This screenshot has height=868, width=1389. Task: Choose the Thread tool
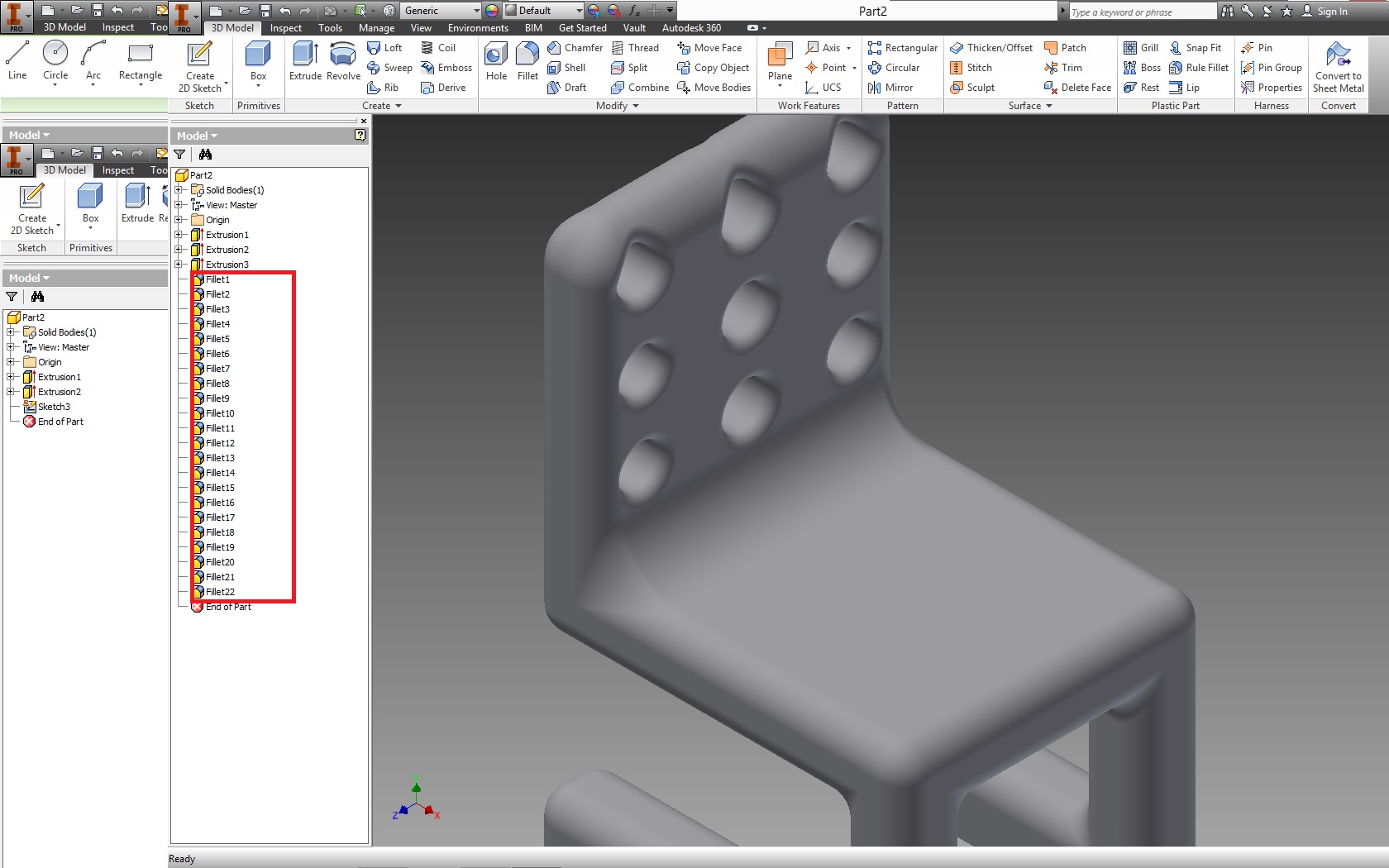pyautogui.click(x=635, y=48)
